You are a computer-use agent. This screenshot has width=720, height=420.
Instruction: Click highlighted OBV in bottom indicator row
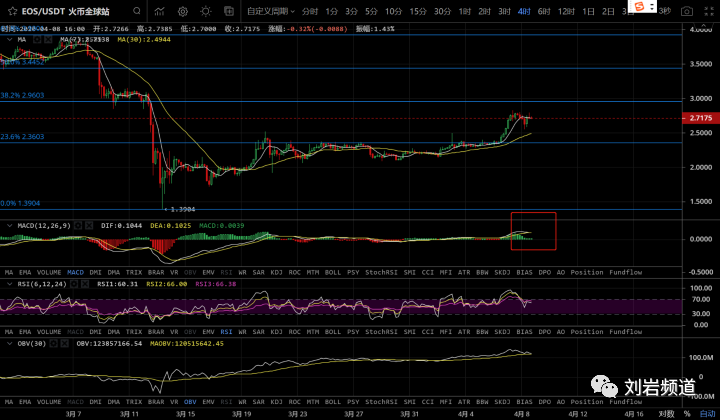[x=190, y=402]
